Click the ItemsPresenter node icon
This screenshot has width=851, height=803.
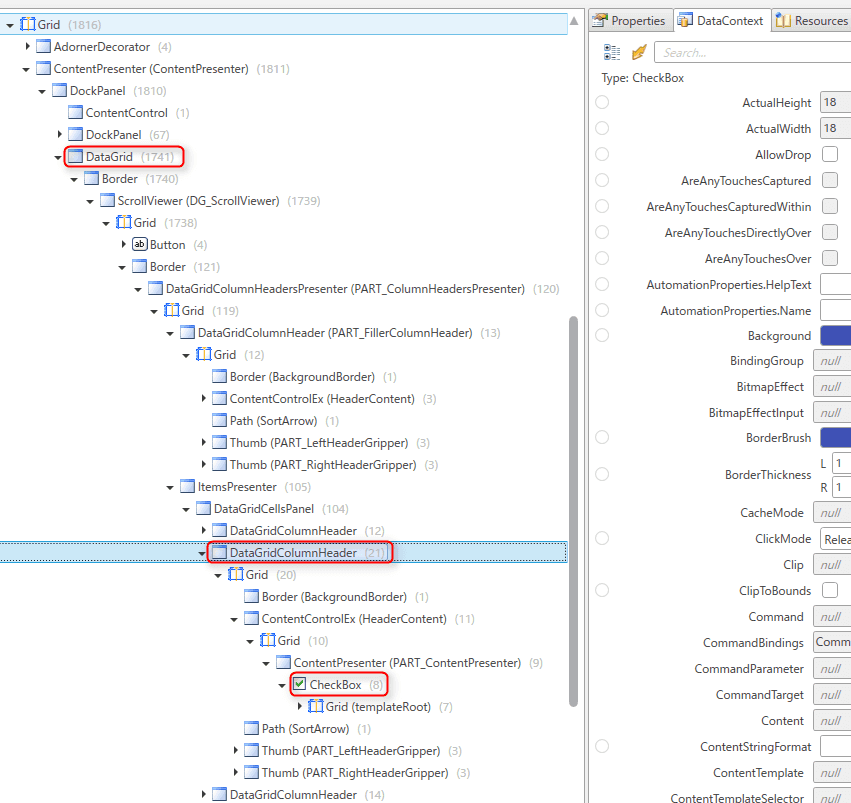point(186,486)
